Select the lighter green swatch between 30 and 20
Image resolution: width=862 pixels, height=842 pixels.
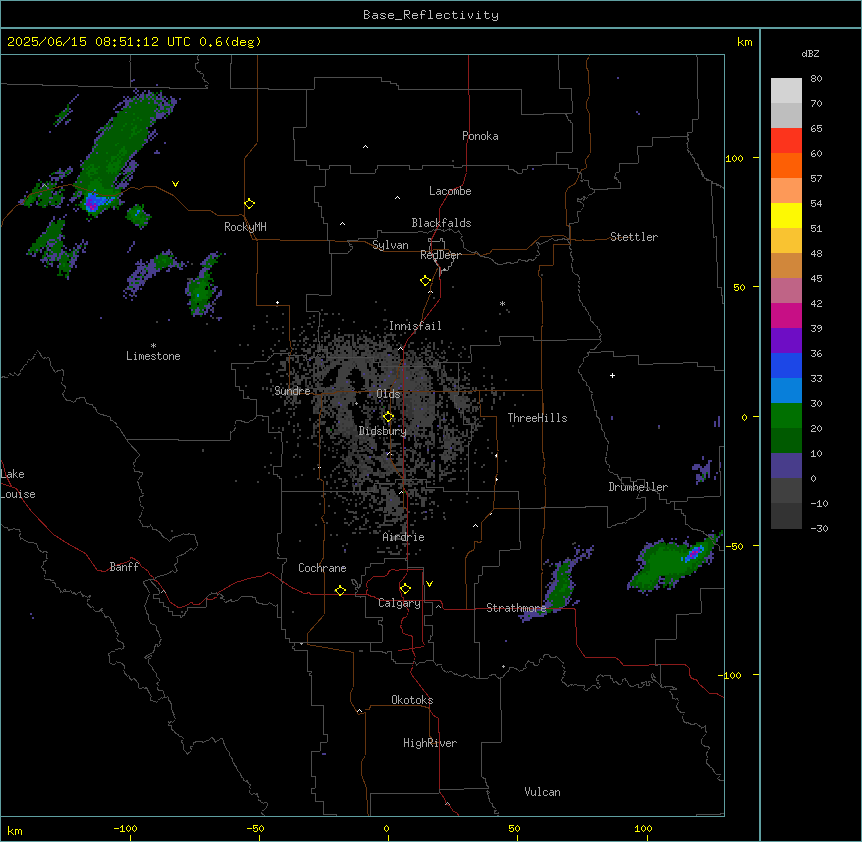click(786, 416)
